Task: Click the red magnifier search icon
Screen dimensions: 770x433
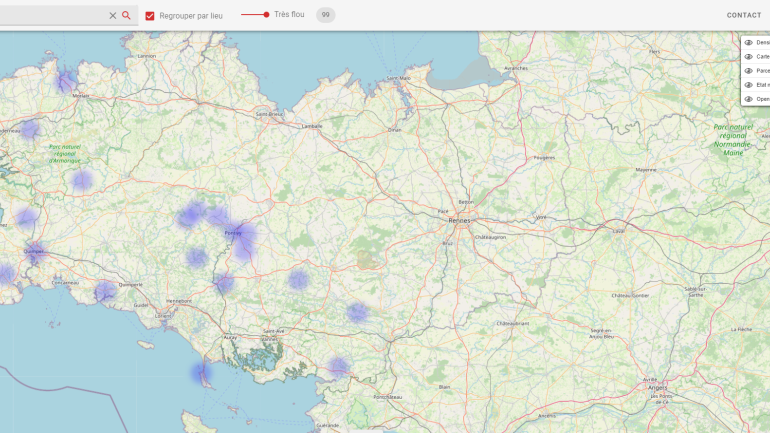Action: 126,15
